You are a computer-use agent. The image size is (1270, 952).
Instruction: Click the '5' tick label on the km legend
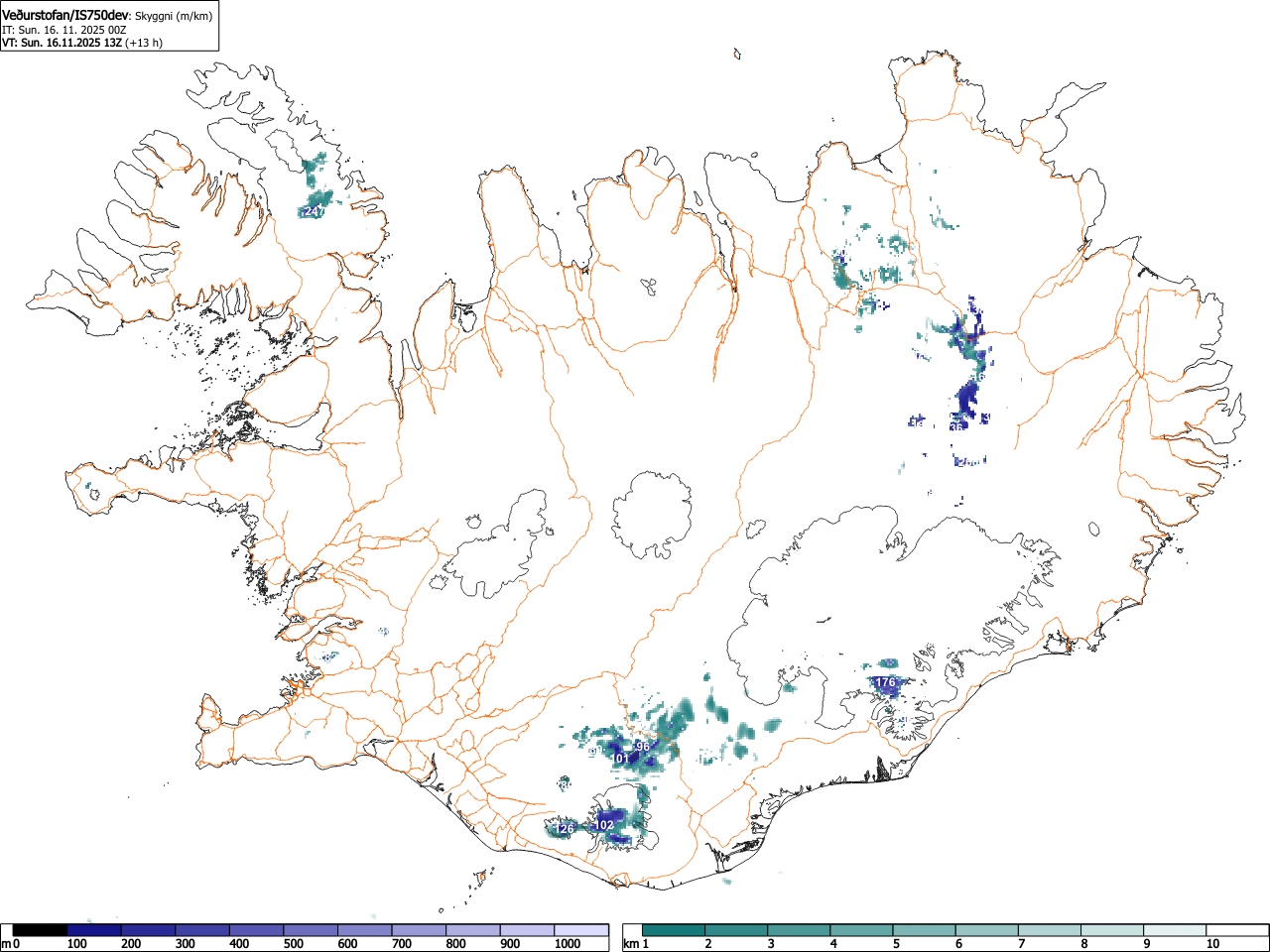pyautogui.click(x=896, y=944)
